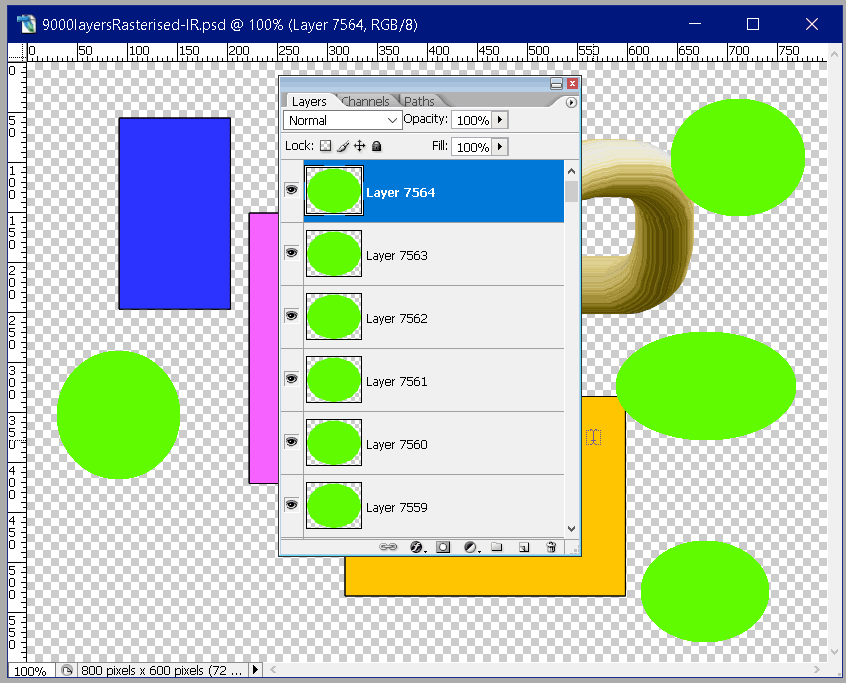
Task: Click the layers list scroll up arrow
Action: 571,171
